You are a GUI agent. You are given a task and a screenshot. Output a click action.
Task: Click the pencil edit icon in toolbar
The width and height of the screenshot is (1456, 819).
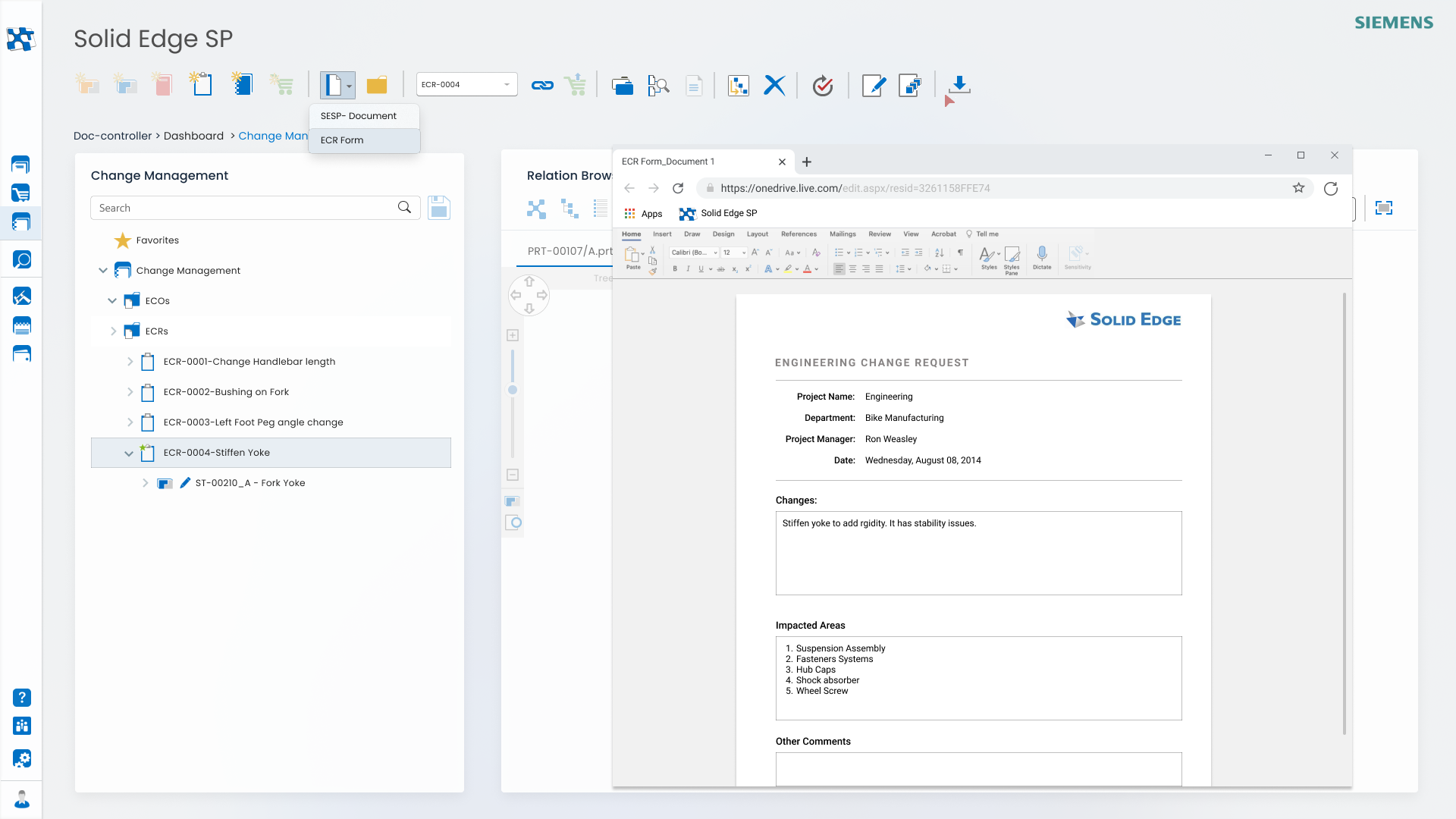coord(874,85)
